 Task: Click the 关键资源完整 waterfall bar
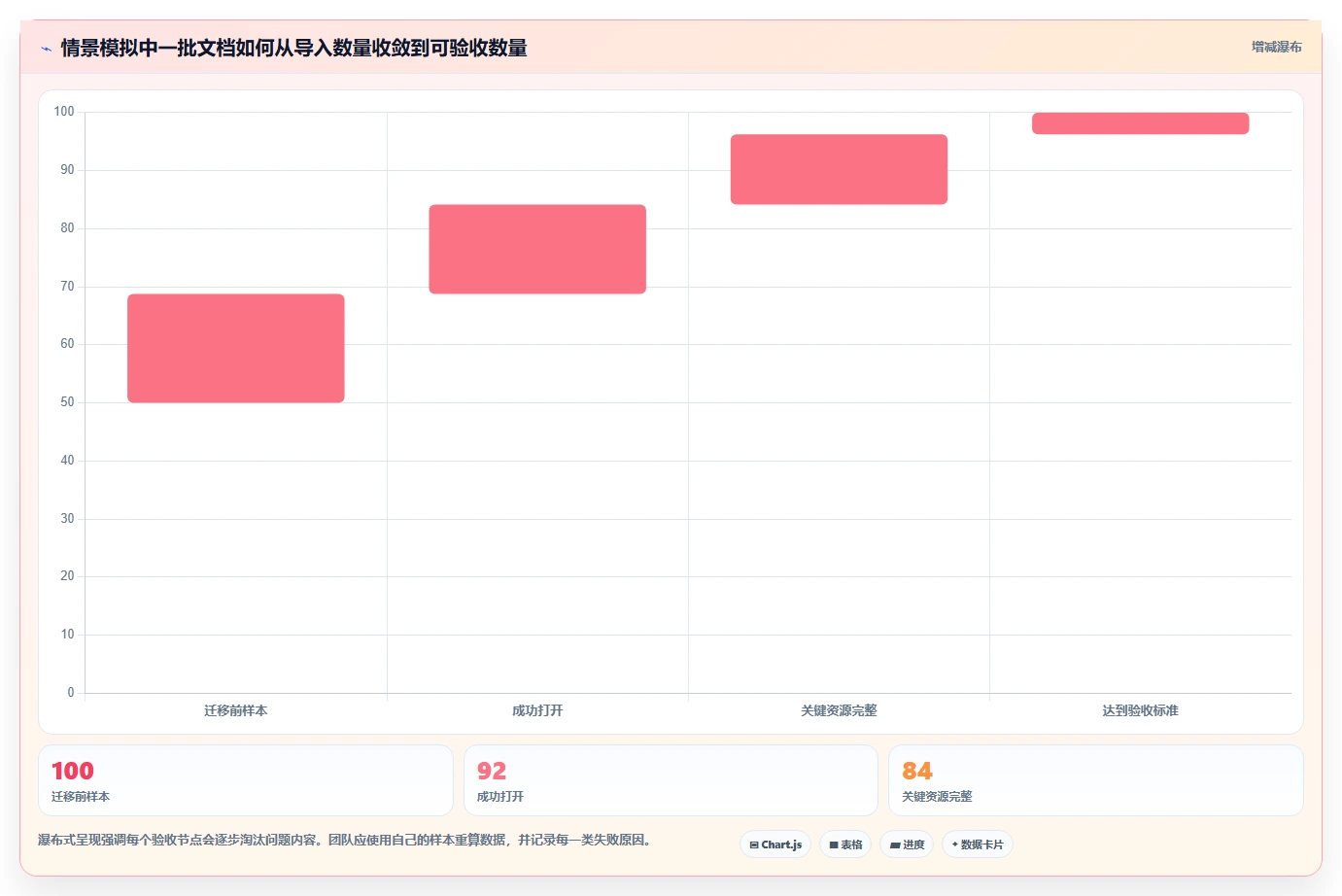tap(839, 169)
